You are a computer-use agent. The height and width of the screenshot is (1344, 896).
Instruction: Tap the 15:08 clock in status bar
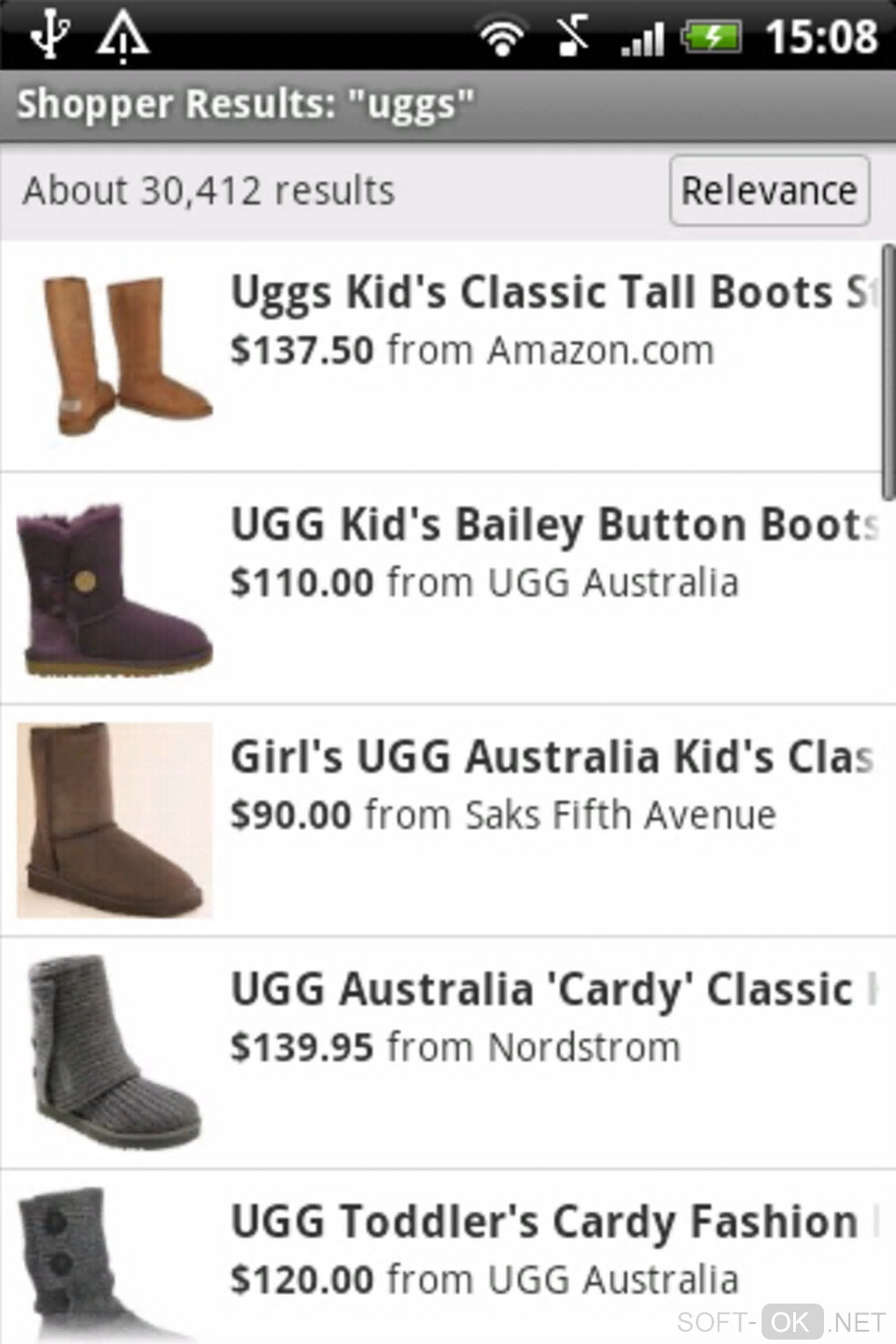(x=820, y=37)
